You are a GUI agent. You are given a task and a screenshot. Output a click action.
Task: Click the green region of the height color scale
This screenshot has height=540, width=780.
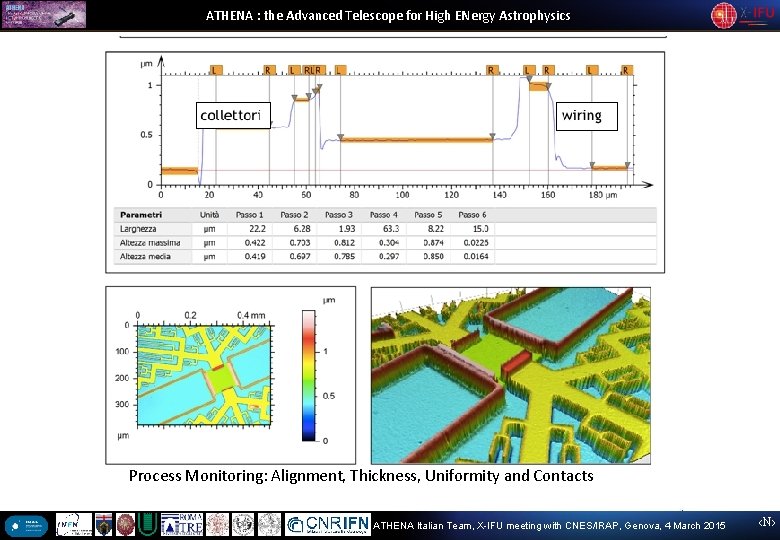tap(308, 380)
